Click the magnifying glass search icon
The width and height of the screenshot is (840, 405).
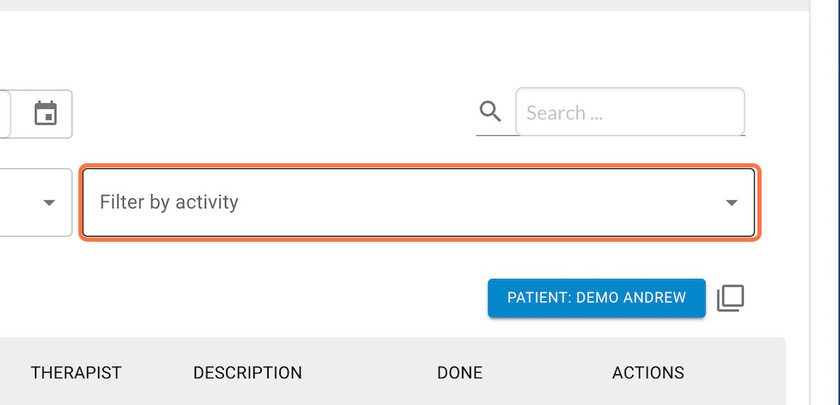coord(490,112)
